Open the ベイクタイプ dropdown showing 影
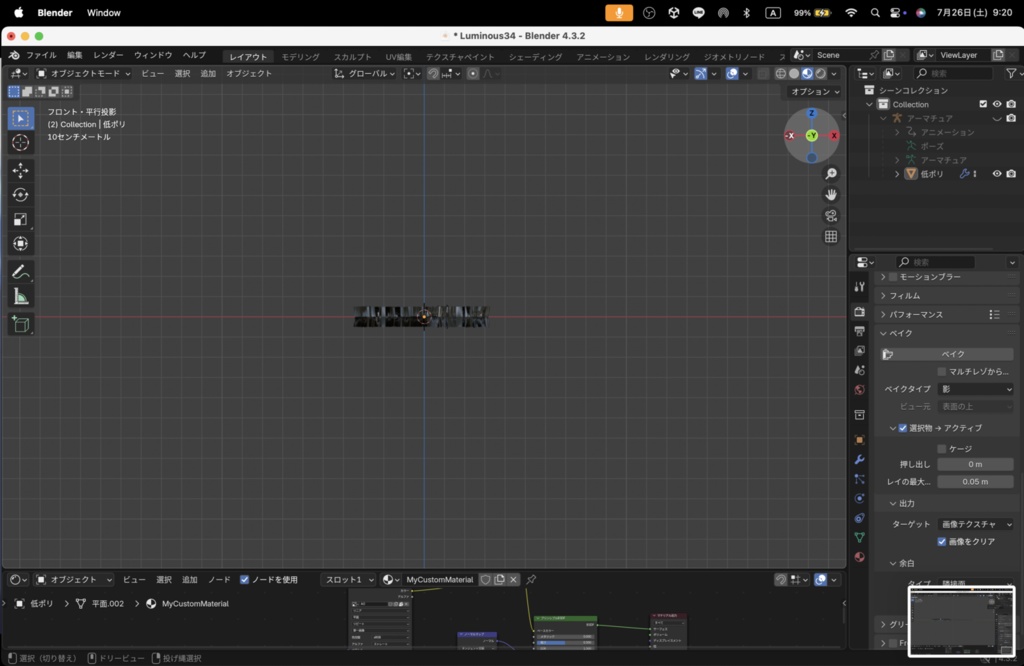The height and width of the screenshot is (666, 1024). click(976, 389)
